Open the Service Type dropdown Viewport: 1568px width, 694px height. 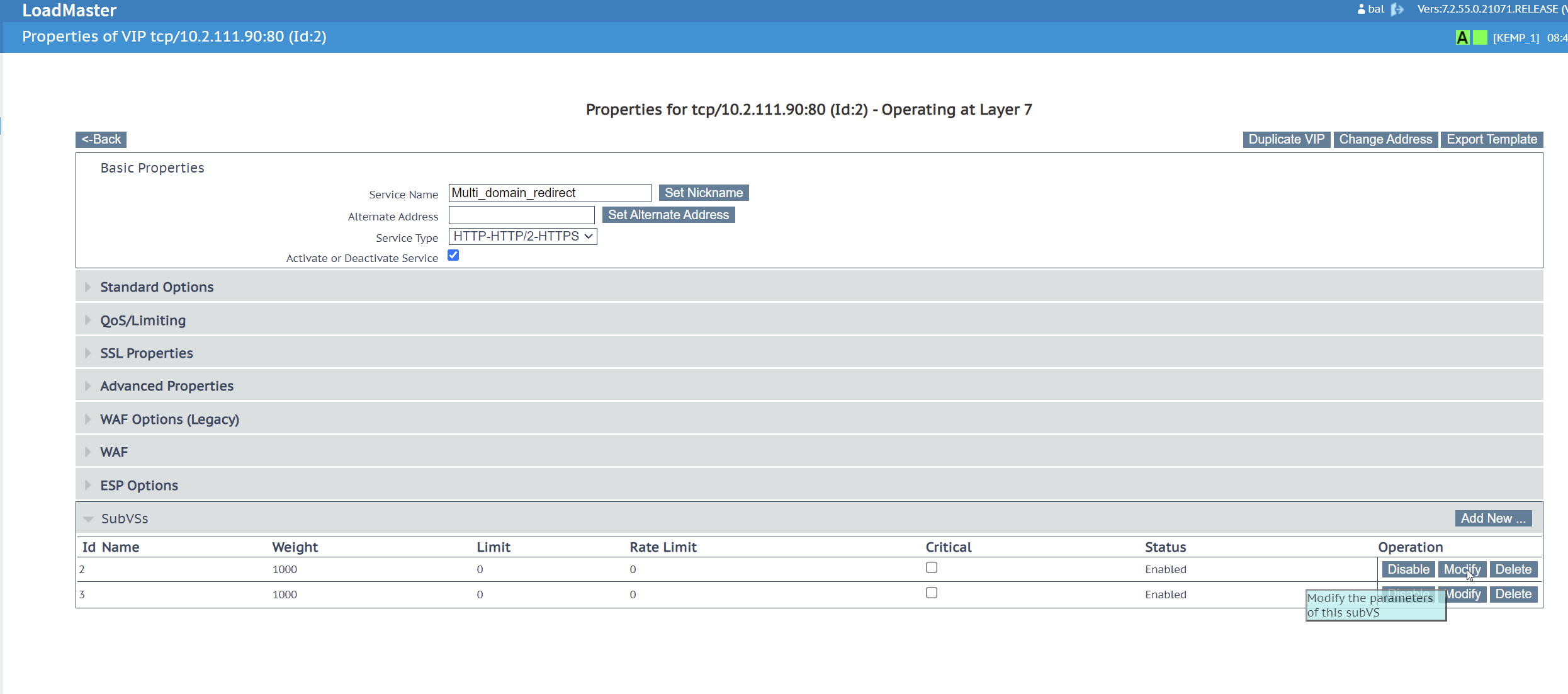(522, 236)
